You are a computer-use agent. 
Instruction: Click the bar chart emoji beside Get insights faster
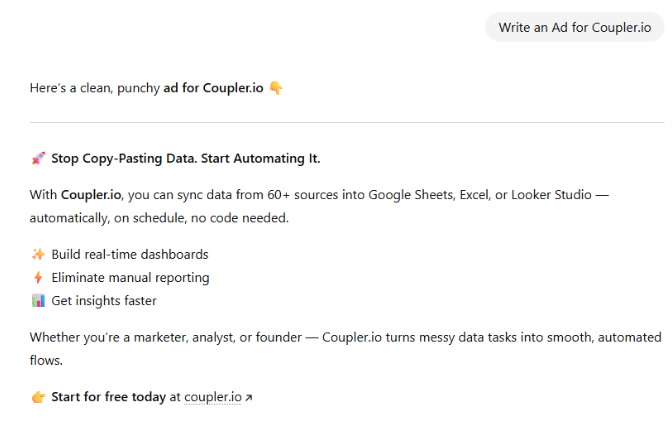[38, 300]
